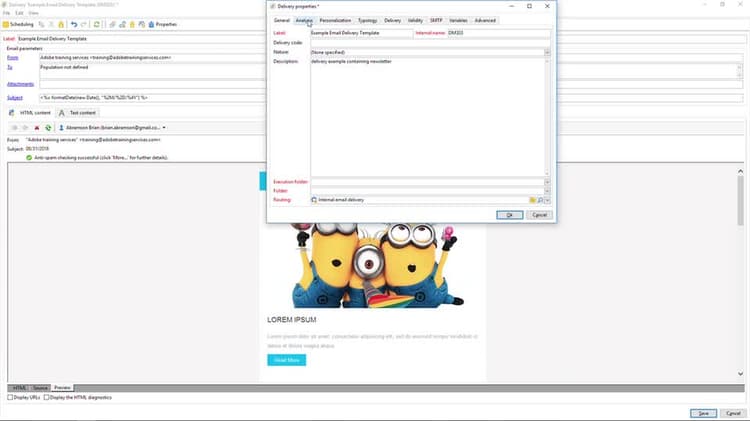
Task: Click the preview pane scroll down arrow
Action: 740,374
